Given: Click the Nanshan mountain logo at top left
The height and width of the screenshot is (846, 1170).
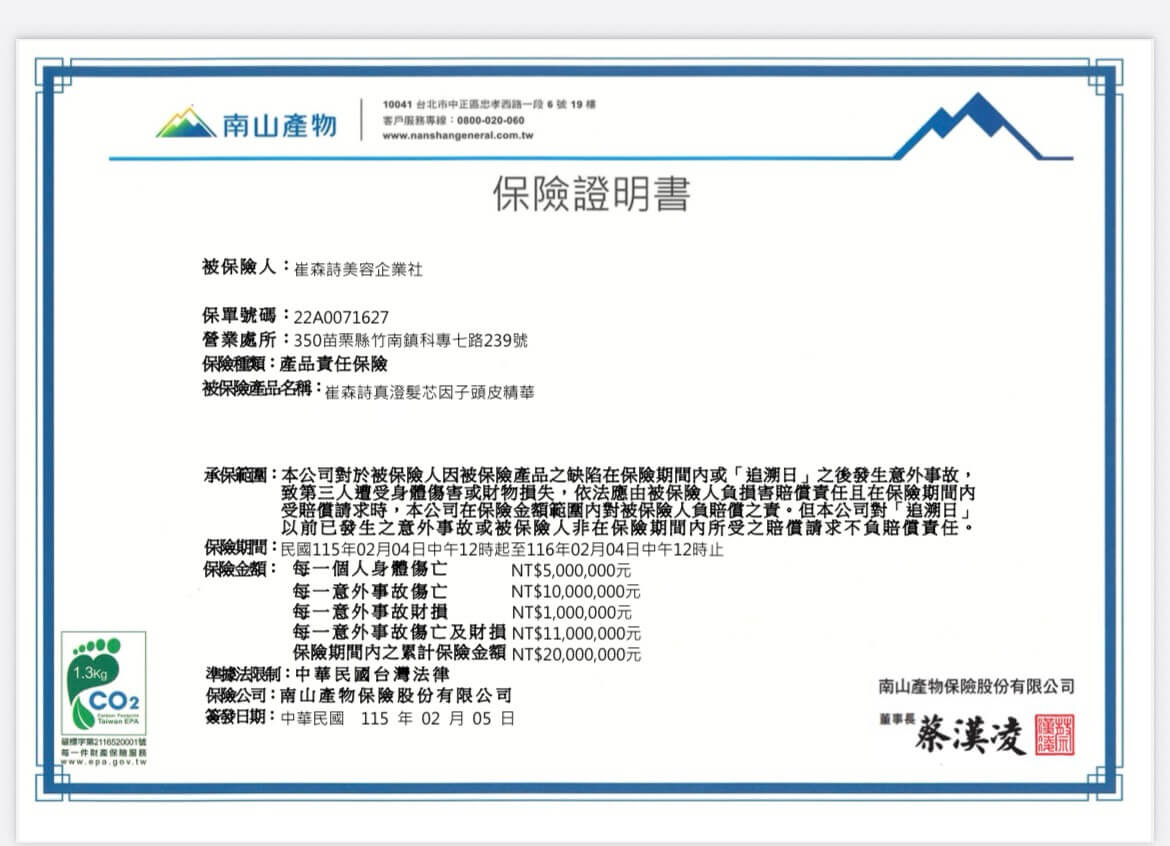Looking at the screenshot, I should [x=186, y=122].
